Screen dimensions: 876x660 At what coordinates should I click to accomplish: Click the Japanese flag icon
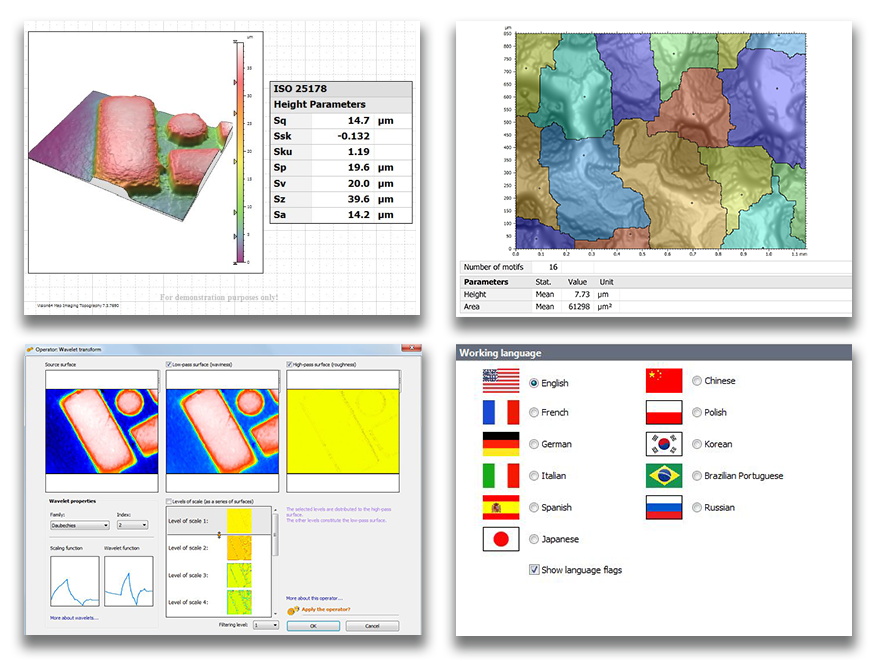tap(501, 539)
